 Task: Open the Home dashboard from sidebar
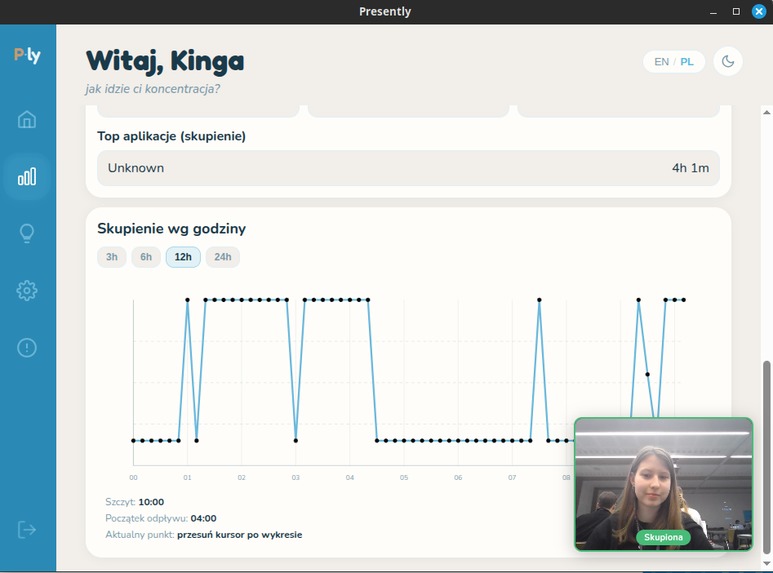pos(27,119)
